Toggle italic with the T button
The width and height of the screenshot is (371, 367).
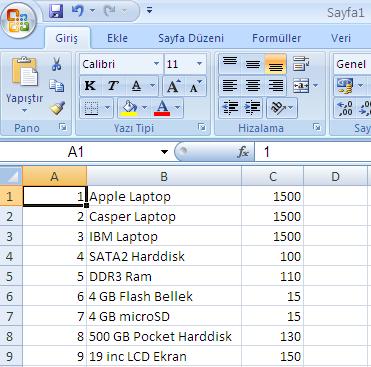[113, 86]
